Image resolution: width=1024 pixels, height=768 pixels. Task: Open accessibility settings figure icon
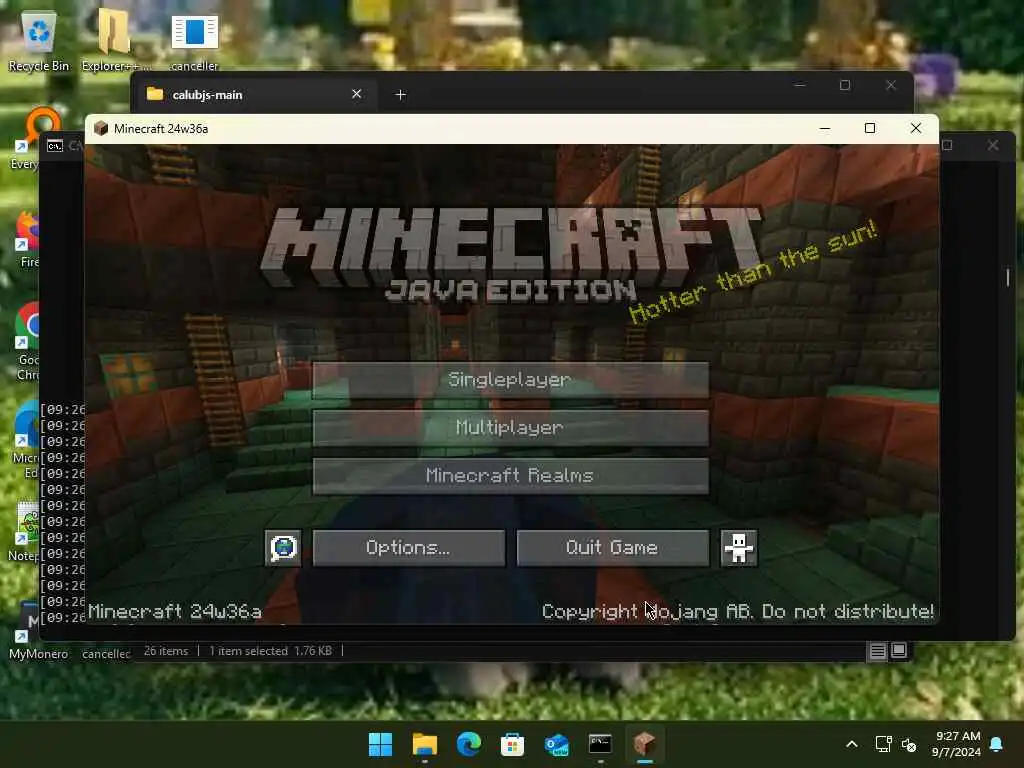739,547
